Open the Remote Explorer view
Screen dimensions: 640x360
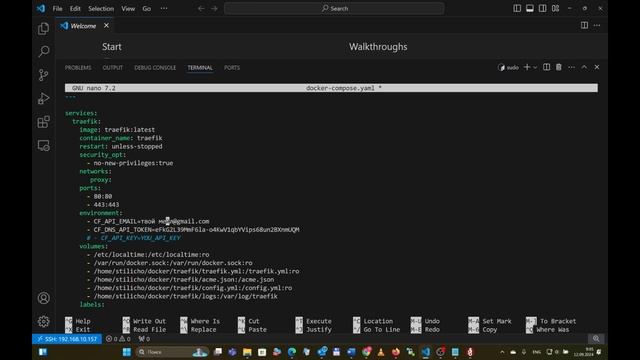click(x=44, y=145)
